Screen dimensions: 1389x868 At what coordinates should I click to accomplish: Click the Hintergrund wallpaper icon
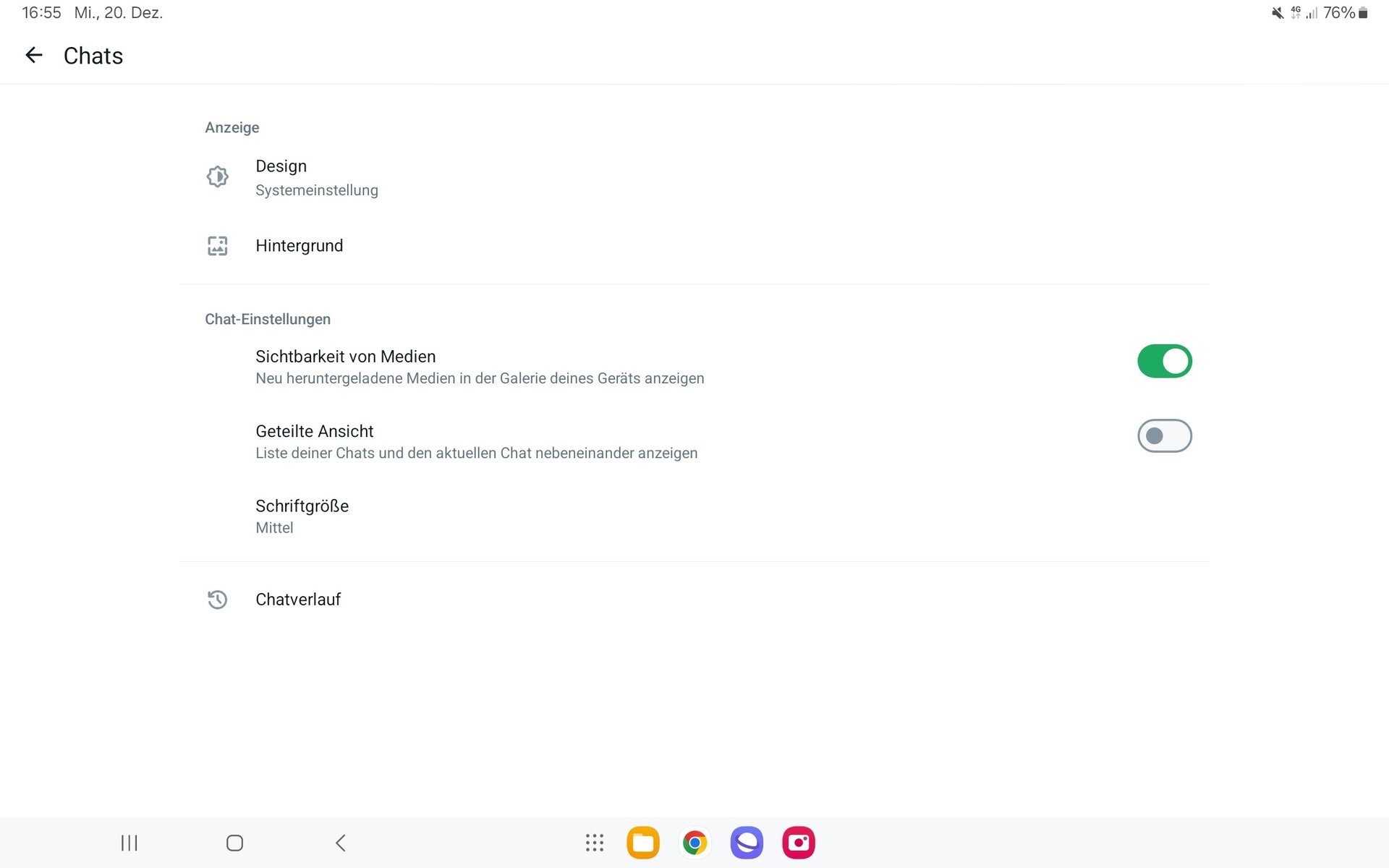[x=217, y=246]
